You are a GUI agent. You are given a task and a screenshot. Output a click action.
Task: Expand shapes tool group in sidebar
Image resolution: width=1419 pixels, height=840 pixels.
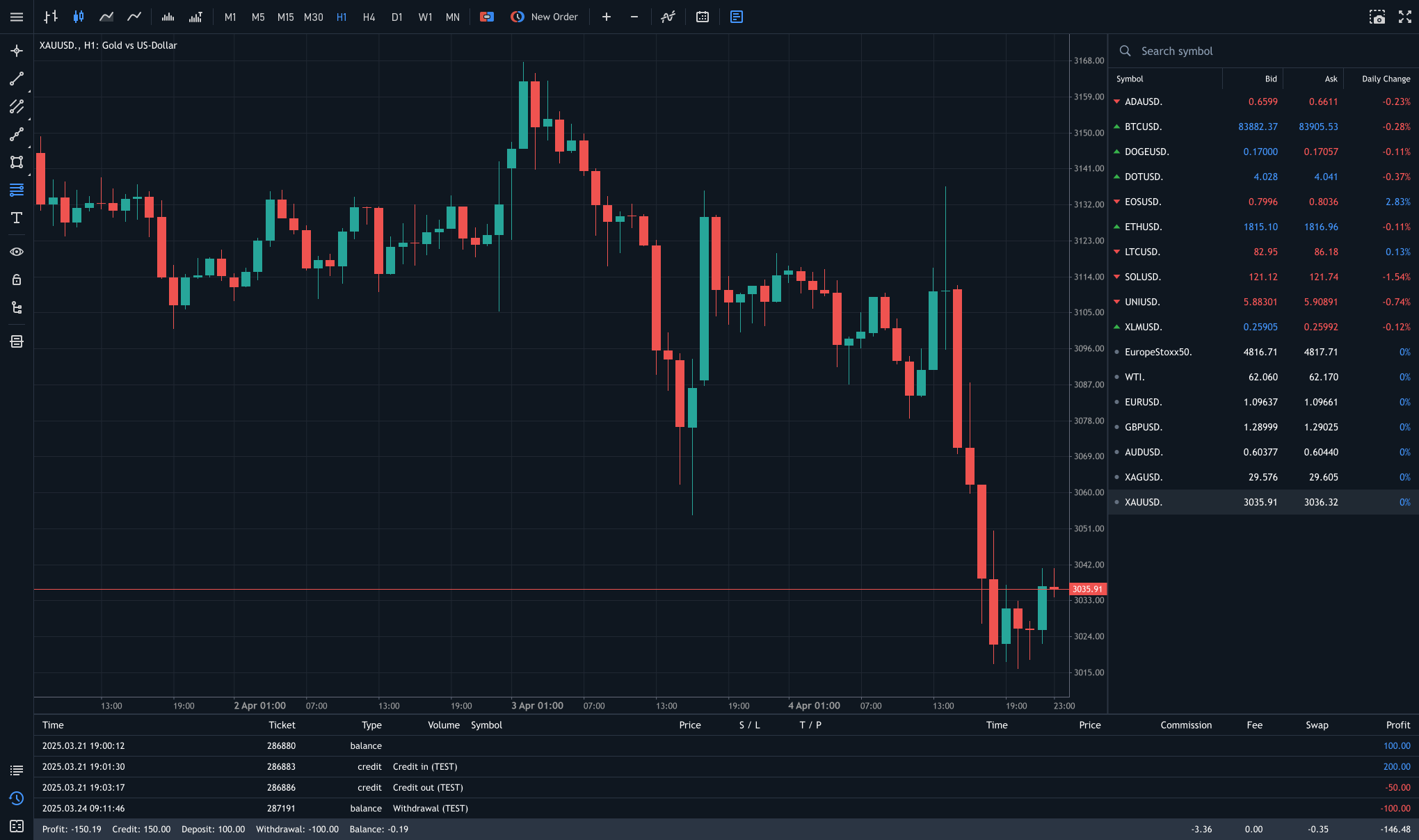(17, 162)
